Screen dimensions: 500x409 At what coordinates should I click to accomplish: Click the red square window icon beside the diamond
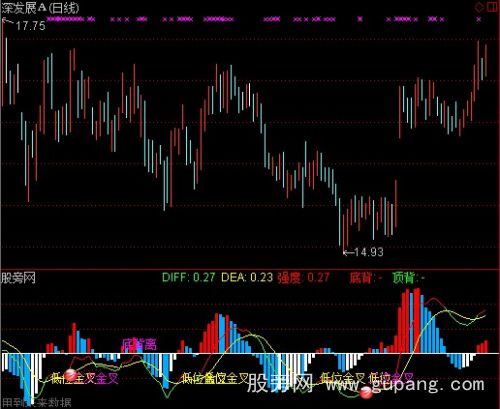point(493,7)
